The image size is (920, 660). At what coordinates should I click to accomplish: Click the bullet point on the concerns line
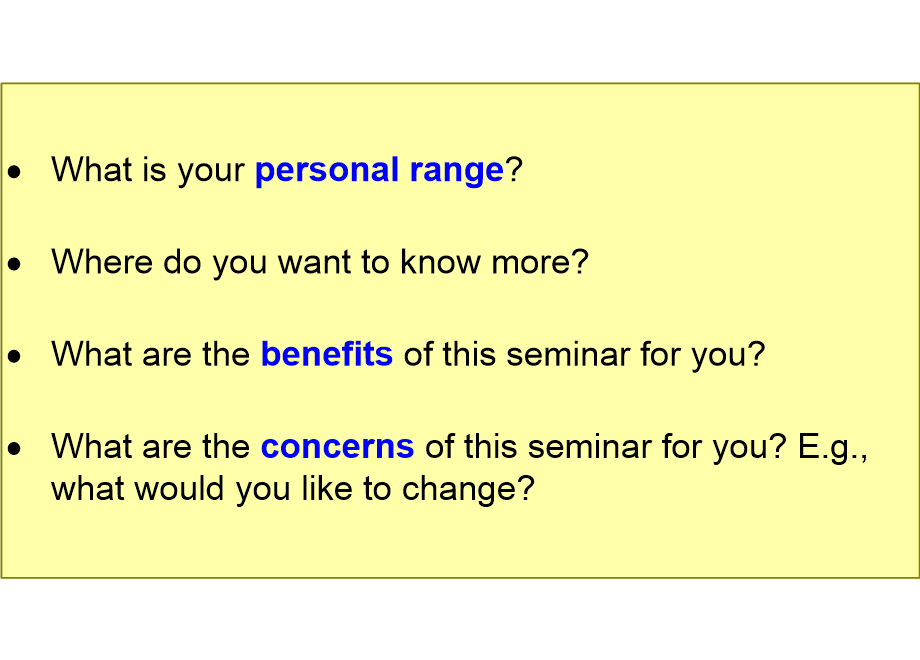coord(14,448)
